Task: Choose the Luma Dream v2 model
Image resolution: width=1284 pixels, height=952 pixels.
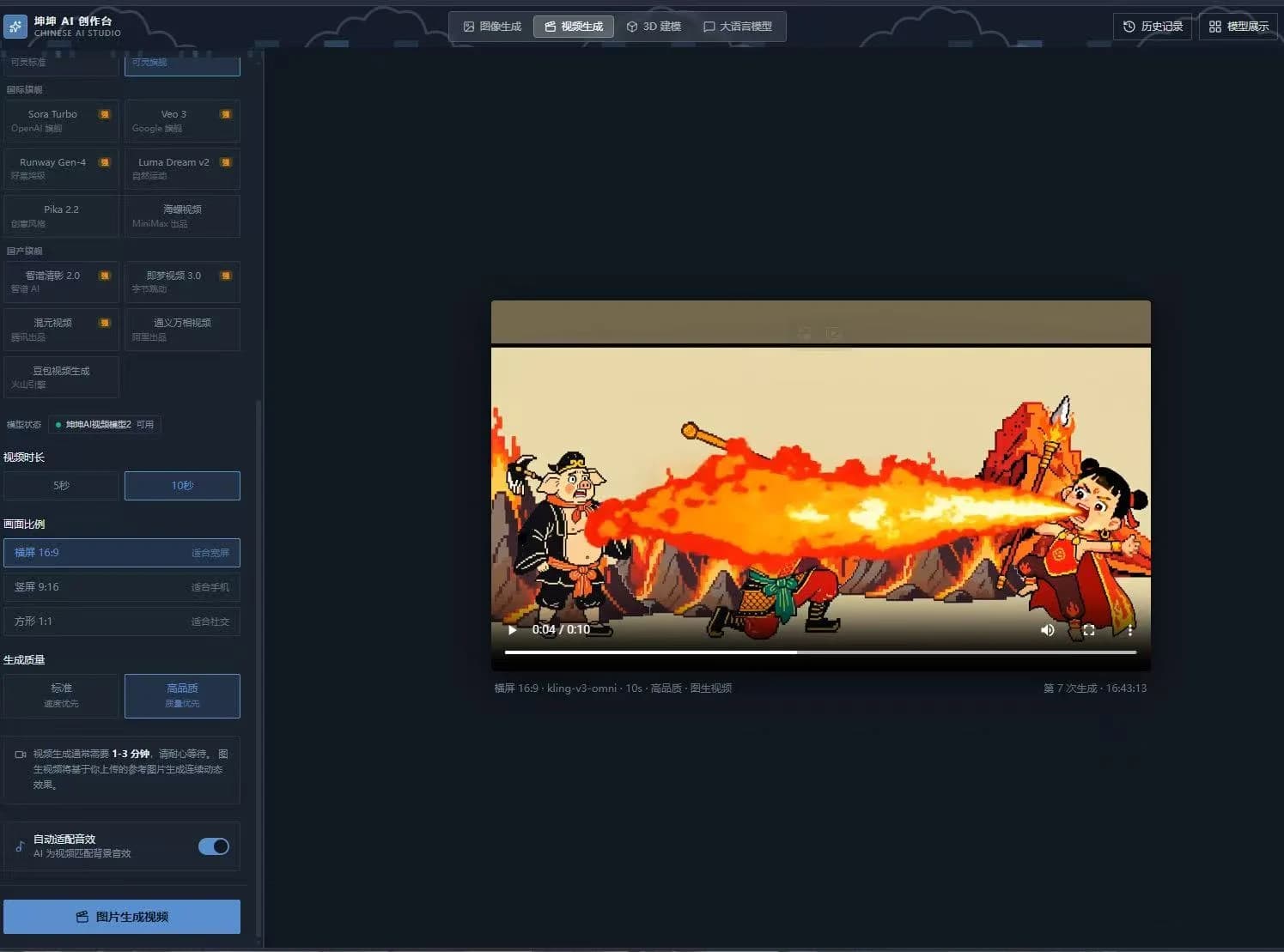Action: click(182, 168)
